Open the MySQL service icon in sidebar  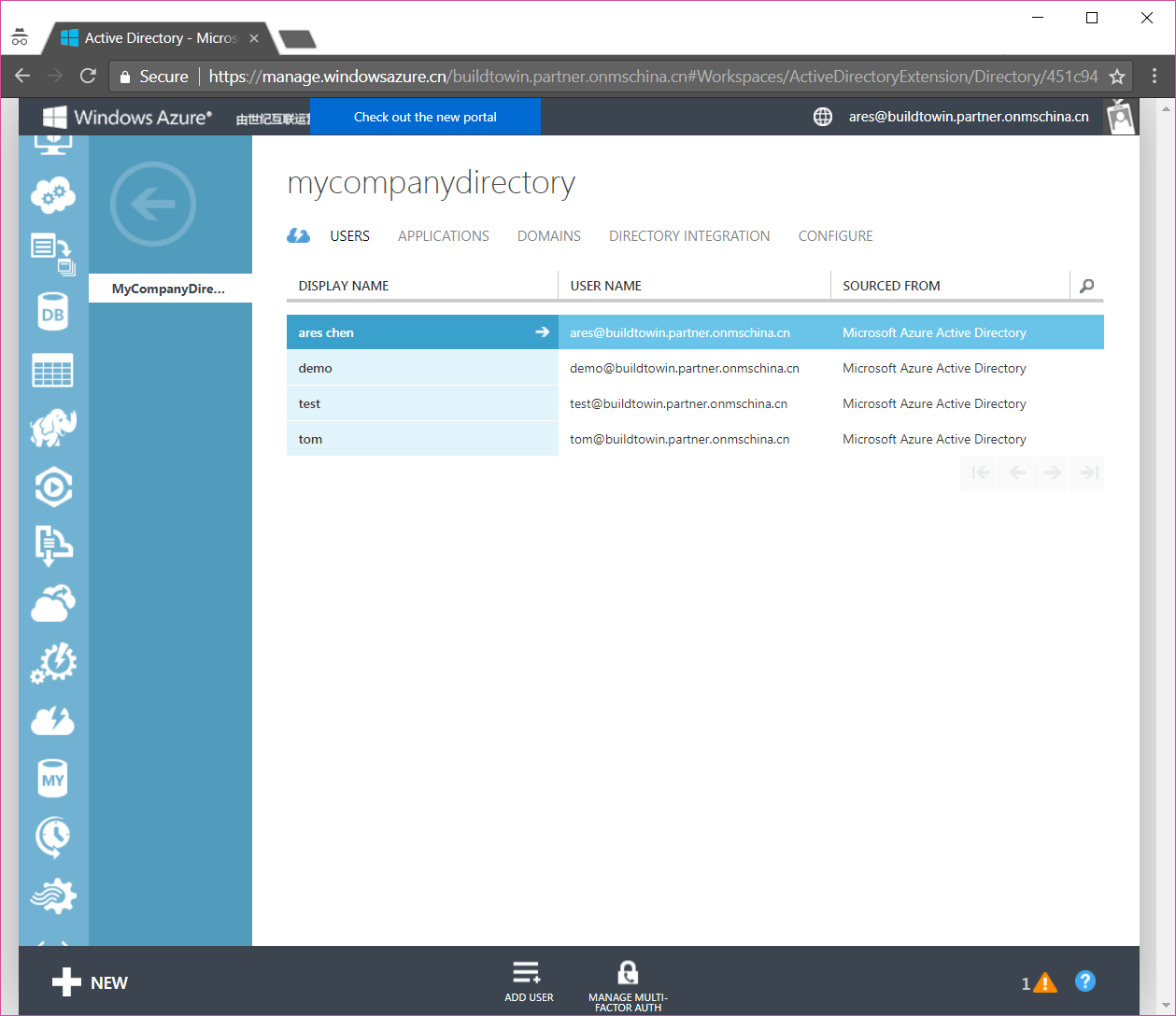click(53, 778)
